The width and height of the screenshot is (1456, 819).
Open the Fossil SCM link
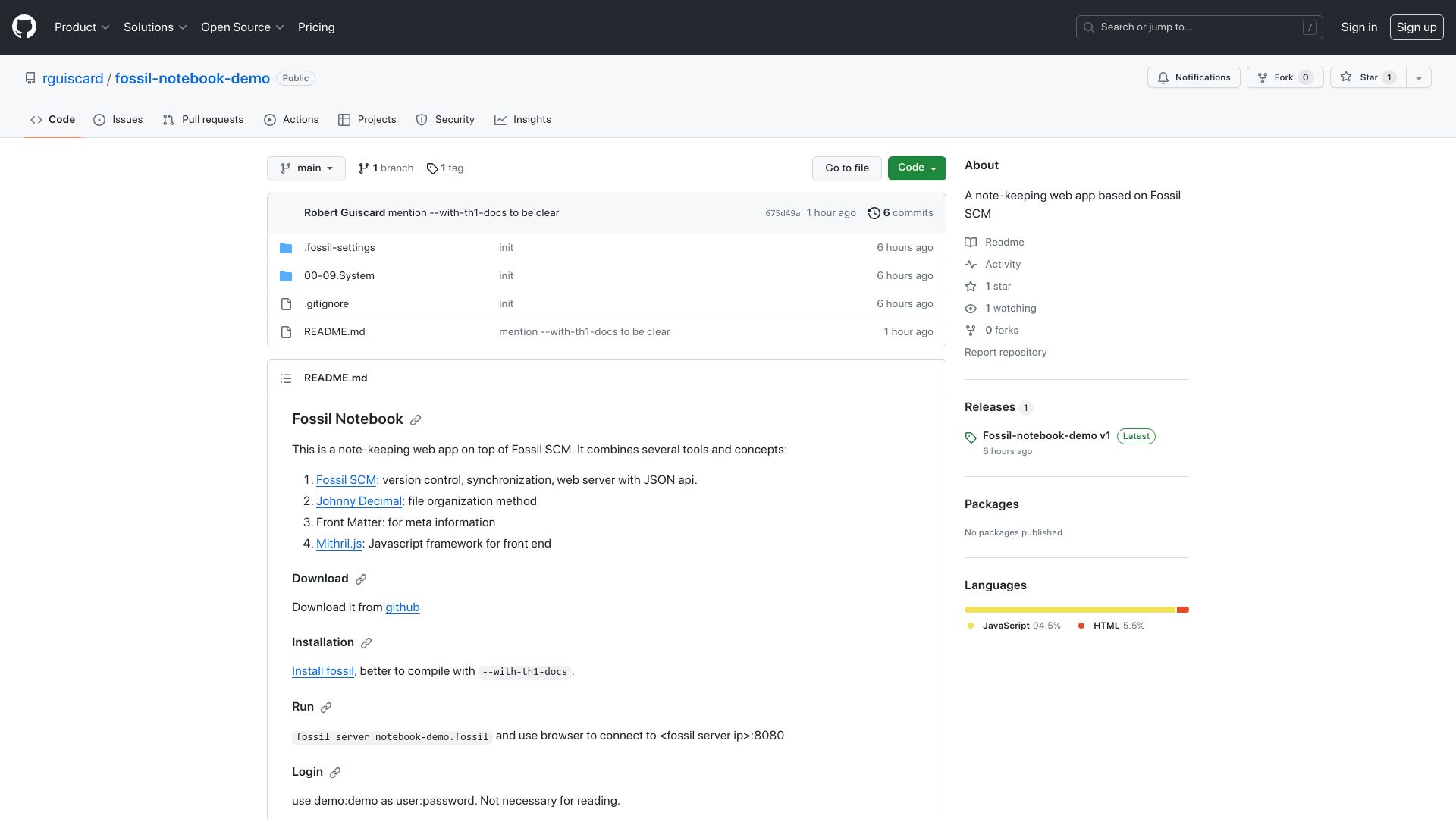pos(346,480)
